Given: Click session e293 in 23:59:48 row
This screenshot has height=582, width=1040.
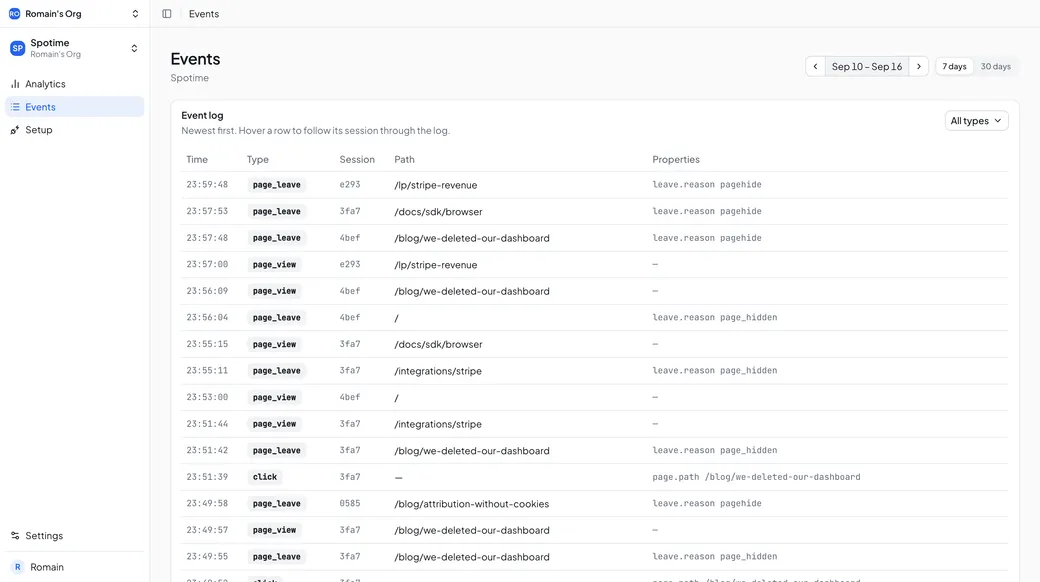Looking at the screenshot, I should coord(350,184).
